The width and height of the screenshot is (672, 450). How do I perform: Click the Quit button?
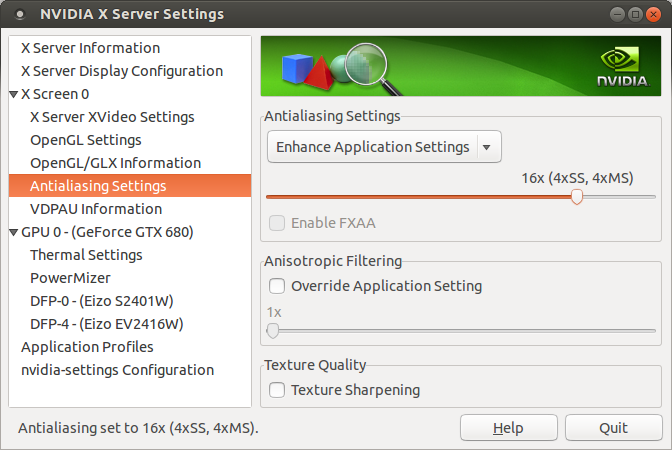pyautogui.click(x=614, y=428)
